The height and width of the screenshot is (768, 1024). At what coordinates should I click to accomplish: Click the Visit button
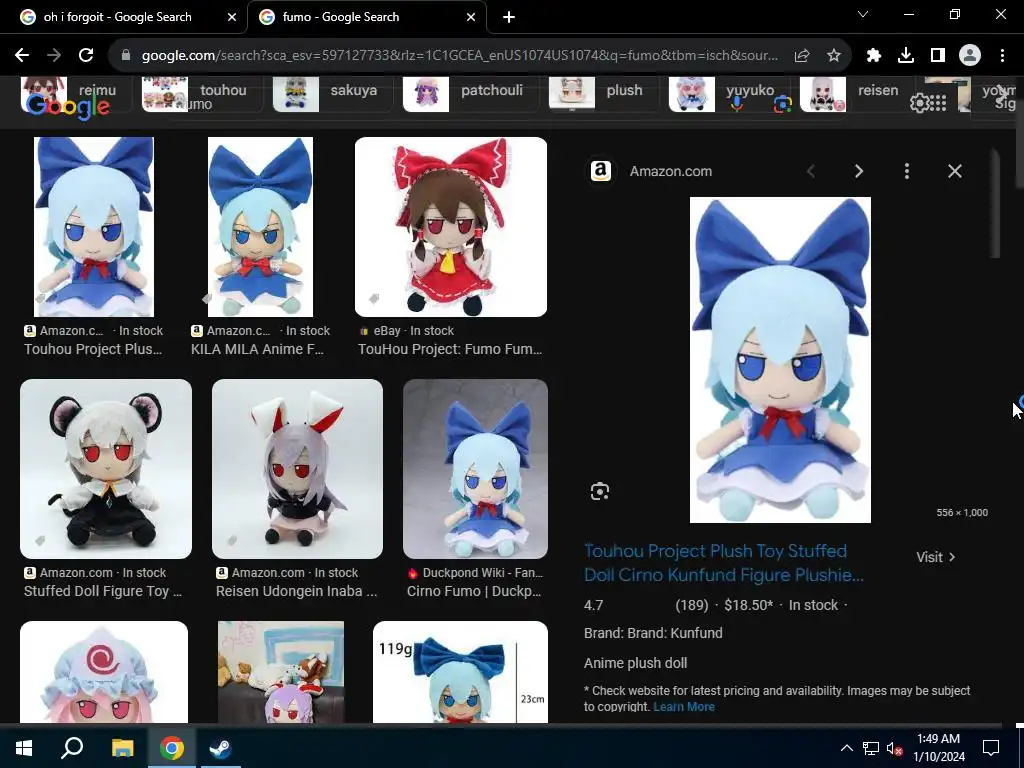click(x=935, y=557)
